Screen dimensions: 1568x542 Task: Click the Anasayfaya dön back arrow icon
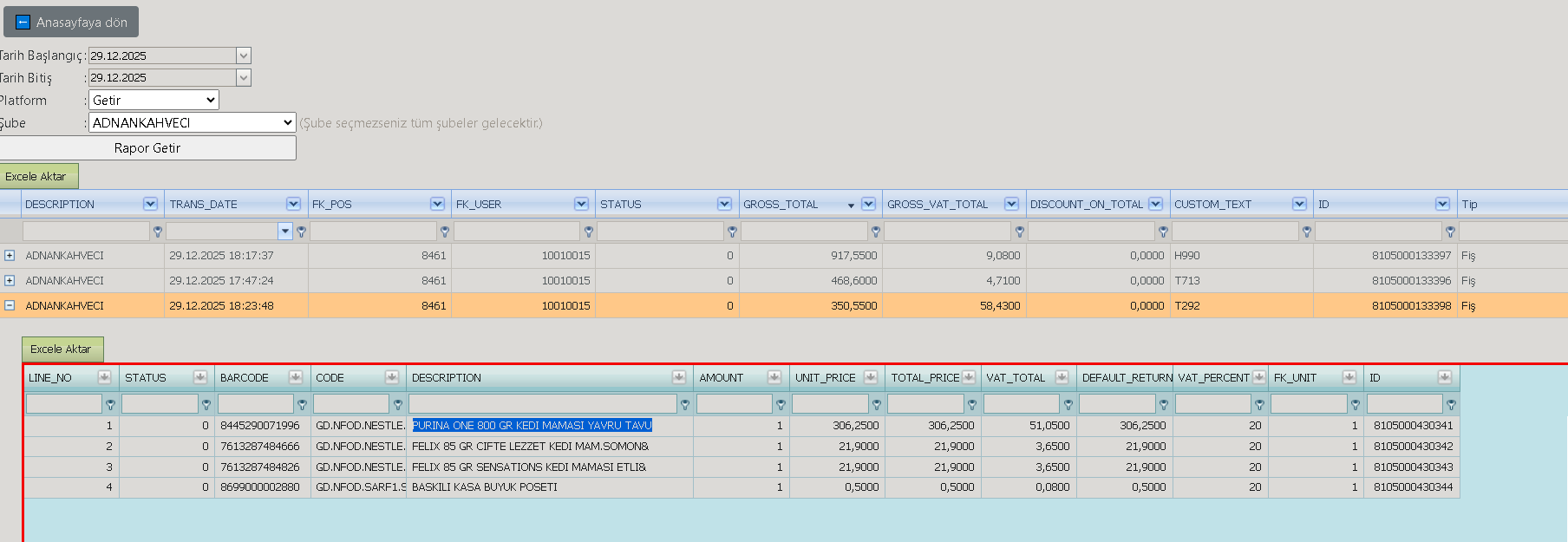pyautogui.click(x=23, y=23)
